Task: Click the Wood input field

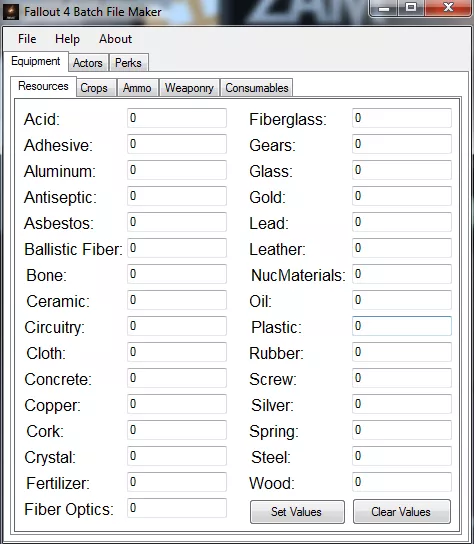Action: [x=402, y=482]
